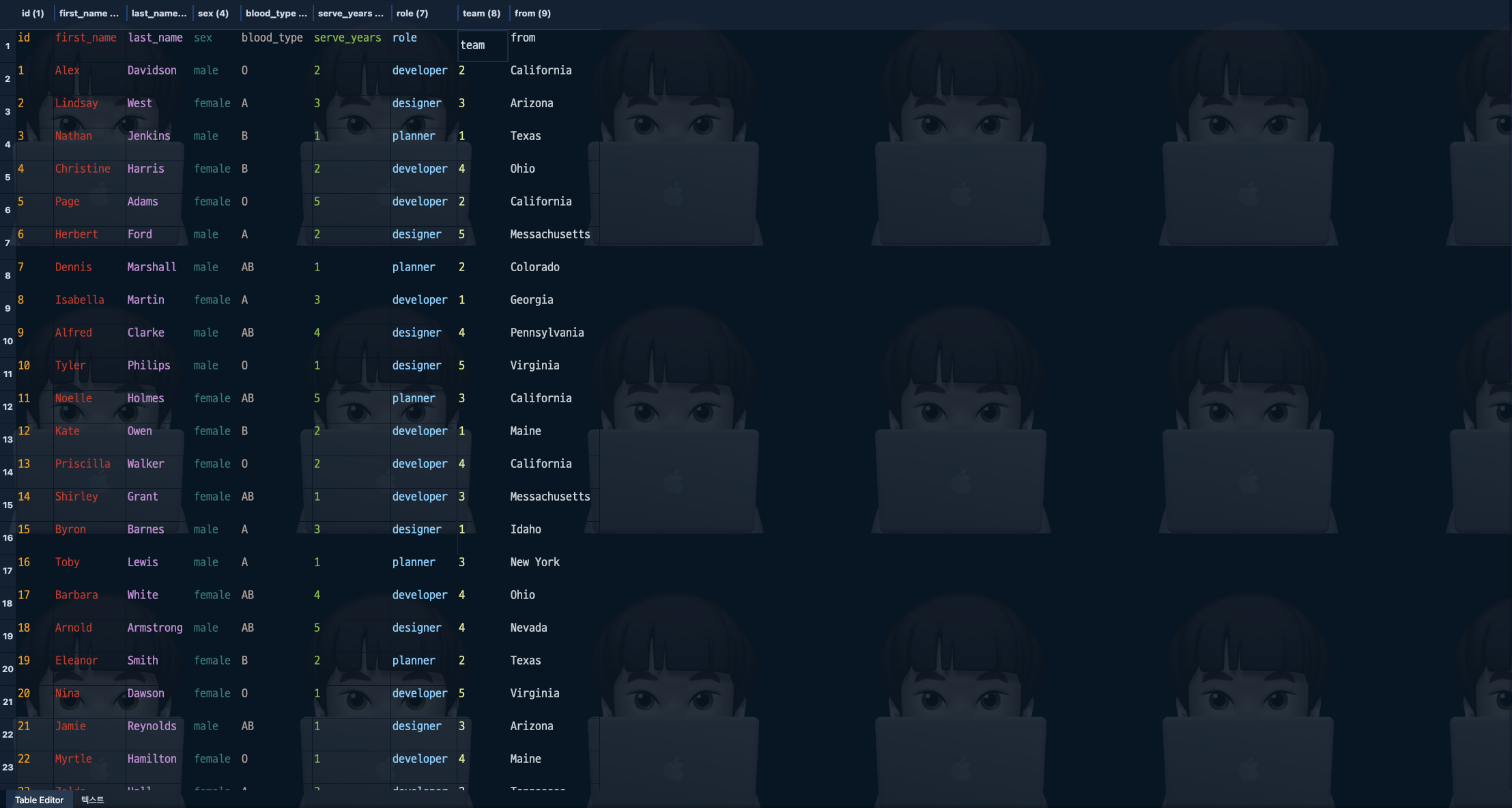
Task: Select the sex (4) column header
Action: 213,13
